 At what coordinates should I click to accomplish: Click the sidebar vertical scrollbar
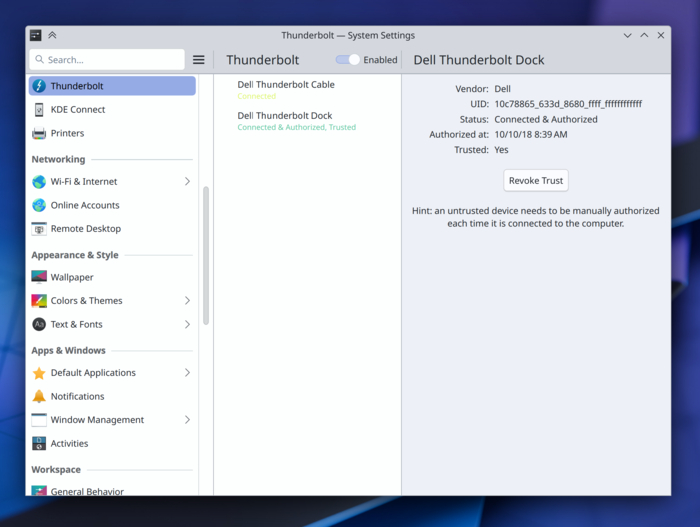206,255
